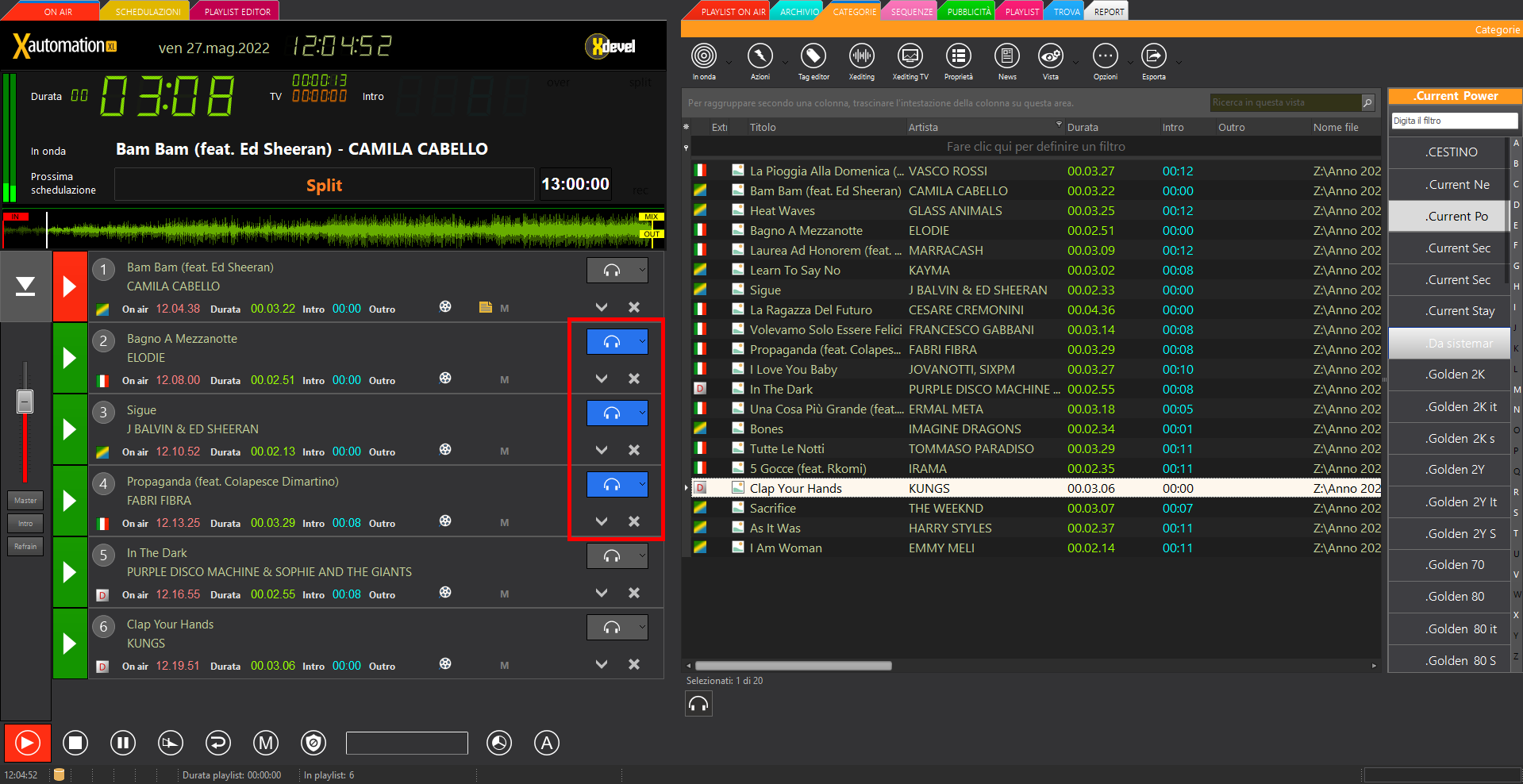The image size is (1523, 784).
Task: Click the film reel icon on Clap Your Hands row
Action: [x=445, y=663]
